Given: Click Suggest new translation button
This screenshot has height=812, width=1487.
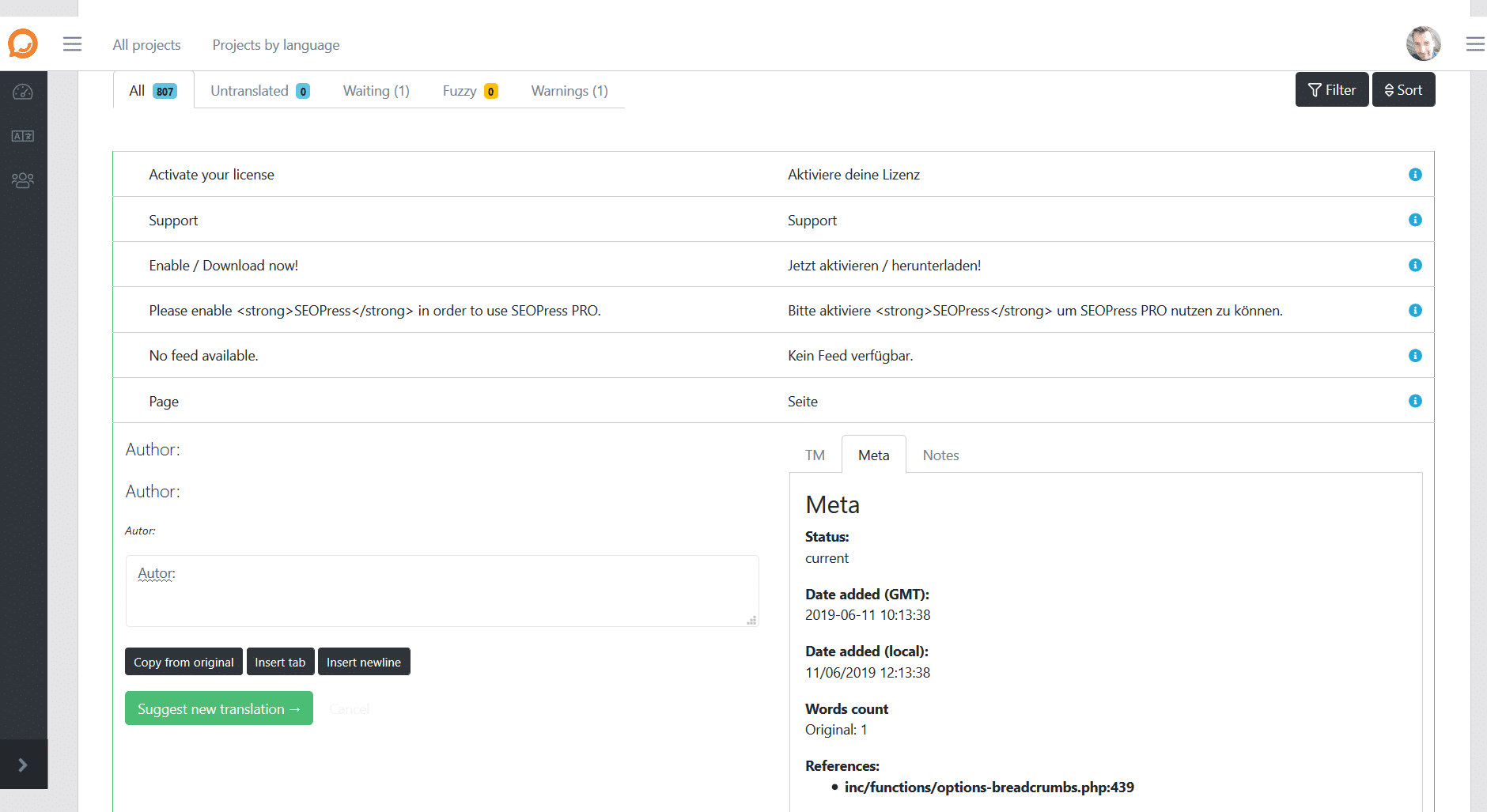Looking at the screenshot, I should [219, 708].
